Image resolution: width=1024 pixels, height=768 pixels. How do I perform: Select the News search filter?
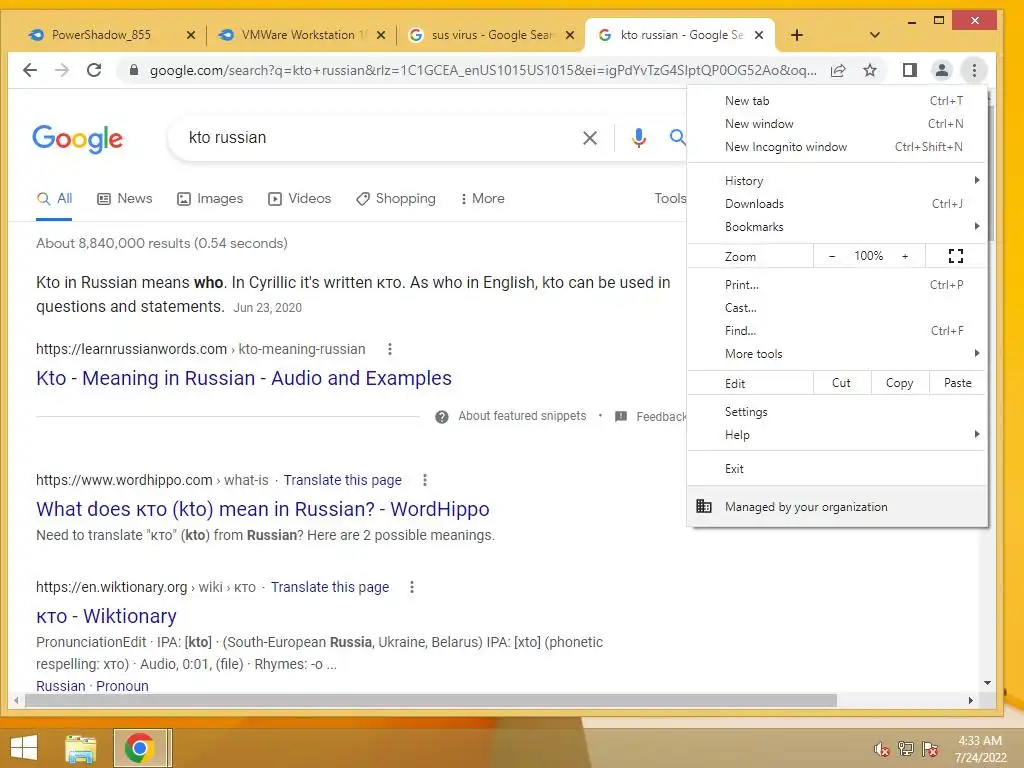124,199
